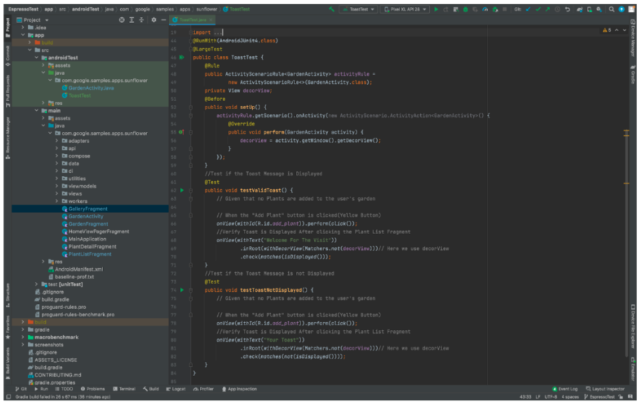Toggle the Build Variants sidebar tab

pos(8,363)
